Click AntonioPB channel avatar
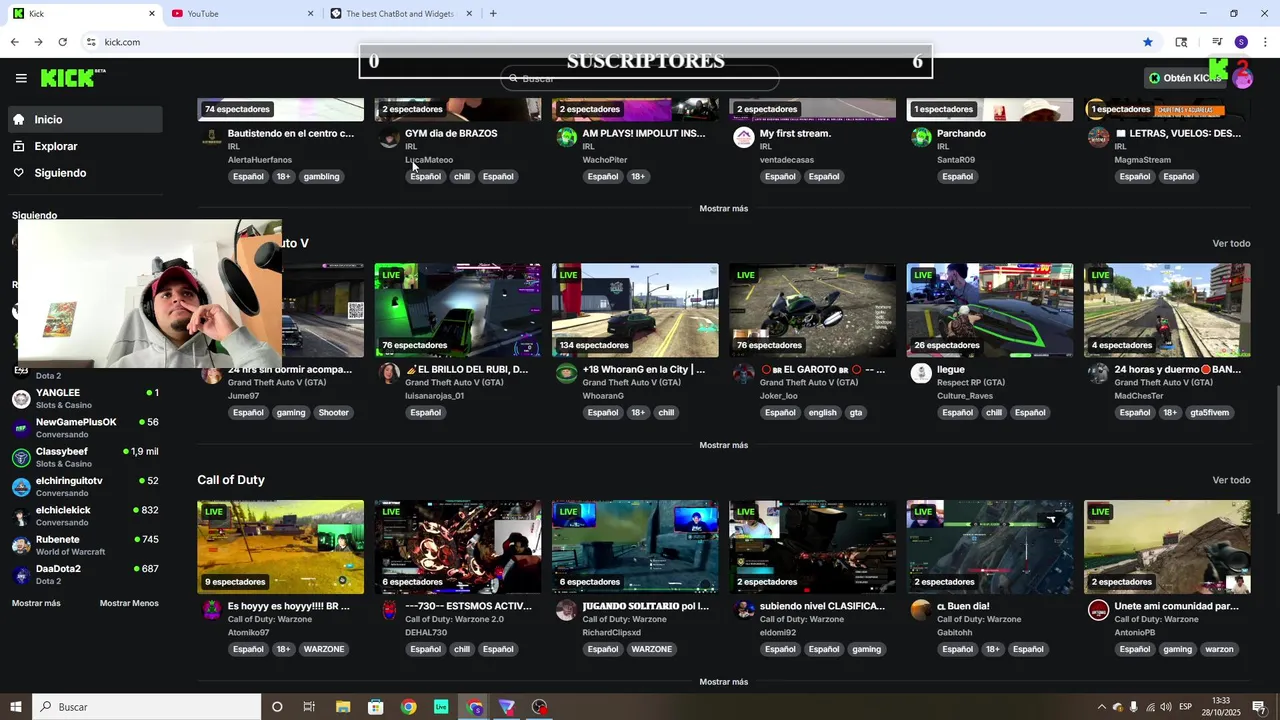The width and height of the screenshot is (1280, 720). [x=1099, y=610]
